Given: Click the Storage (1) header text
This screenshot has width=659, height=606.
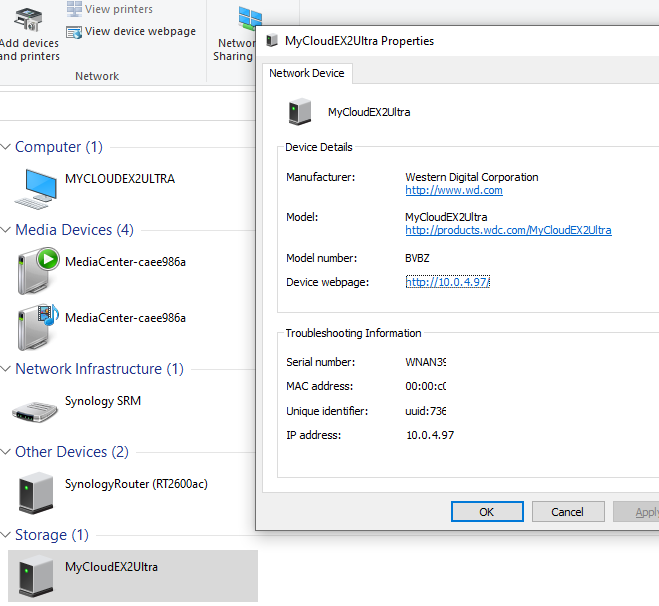Looking at the screenshot, I should [x=52, y=535].
